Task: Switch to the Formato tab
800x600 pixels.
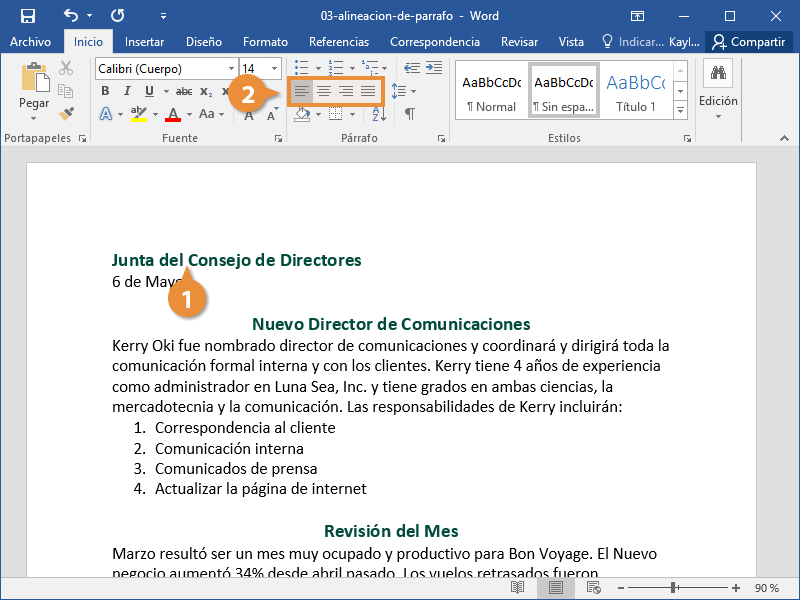Action: (265, 42)
